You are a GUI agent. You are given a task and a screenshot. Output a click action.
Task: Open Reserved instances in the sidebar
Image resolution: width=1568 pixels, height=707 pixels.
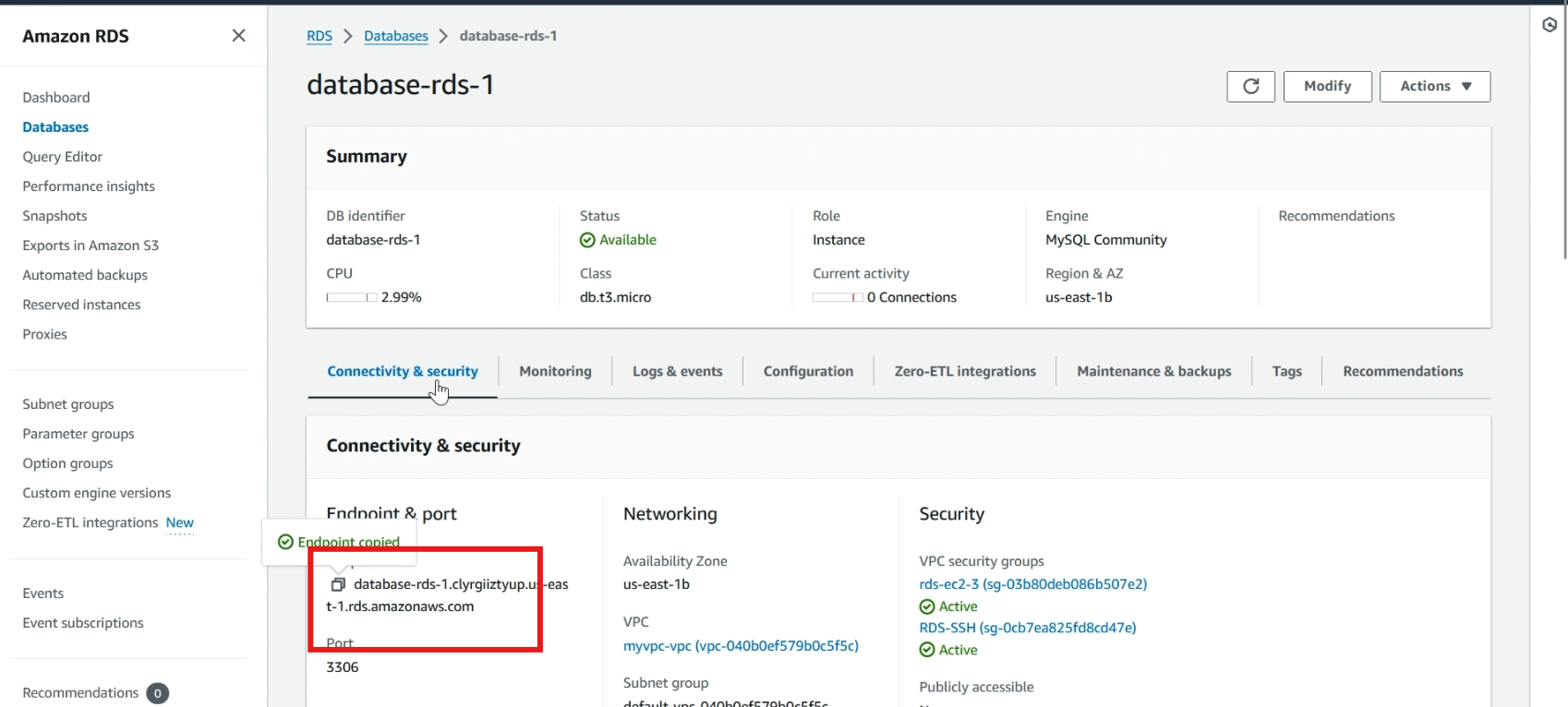pos(81,304)
